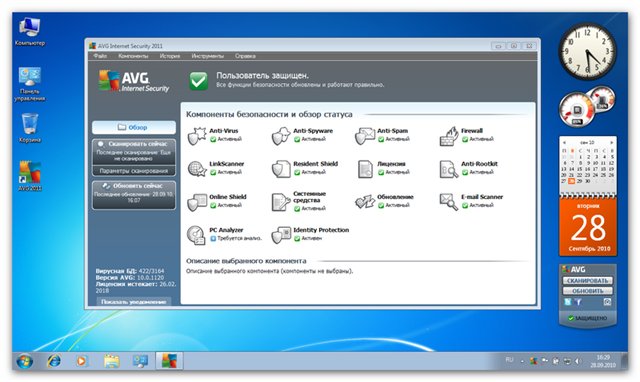The width and height of the screenshot is (640, 382).
Task: Open the E-mail Scanner component
Action: point(471,201)
